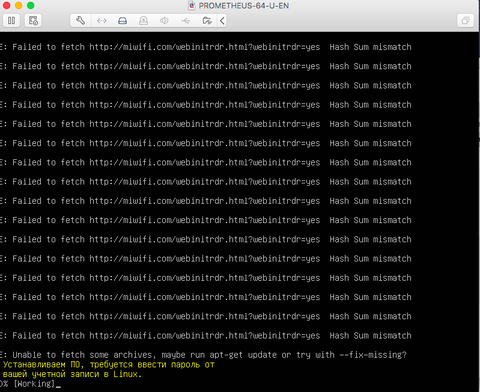
Task: Click the PROMETHEUS-64-U-EN window title
Action: (x=244, y=6)
